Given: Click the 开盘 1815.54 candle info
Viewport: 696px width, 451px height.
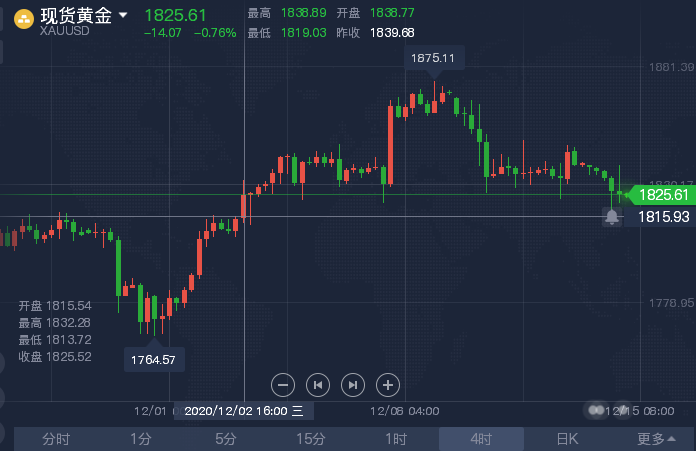Looking at the screenshot, I should pos(55,306).
